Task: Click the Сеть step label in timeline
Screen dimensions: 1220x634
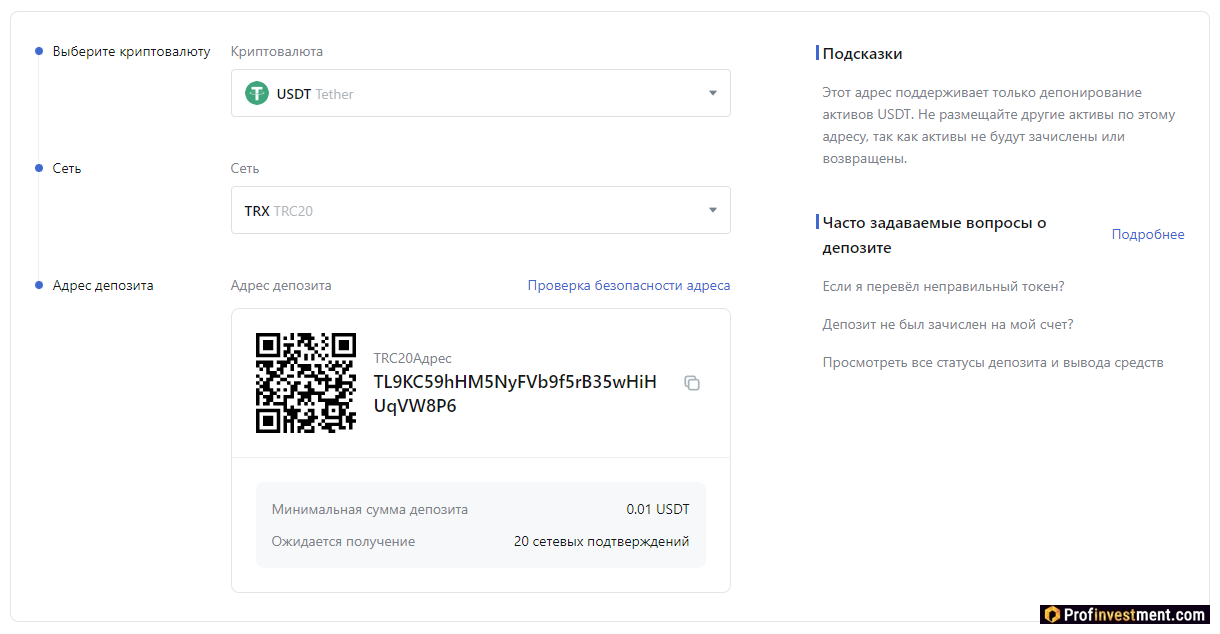Action: point(67,168)
